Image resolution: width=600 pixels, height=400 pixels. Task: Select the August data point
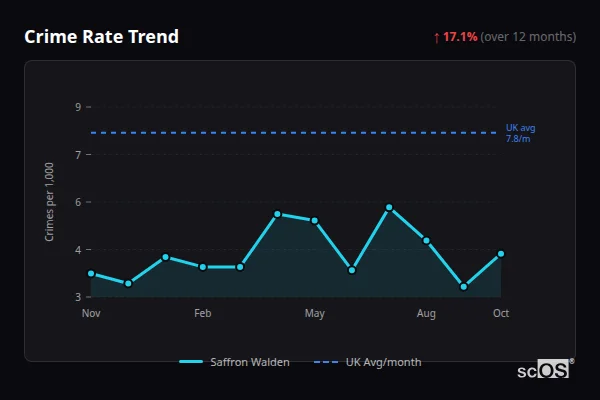click(x=426, y=240)
